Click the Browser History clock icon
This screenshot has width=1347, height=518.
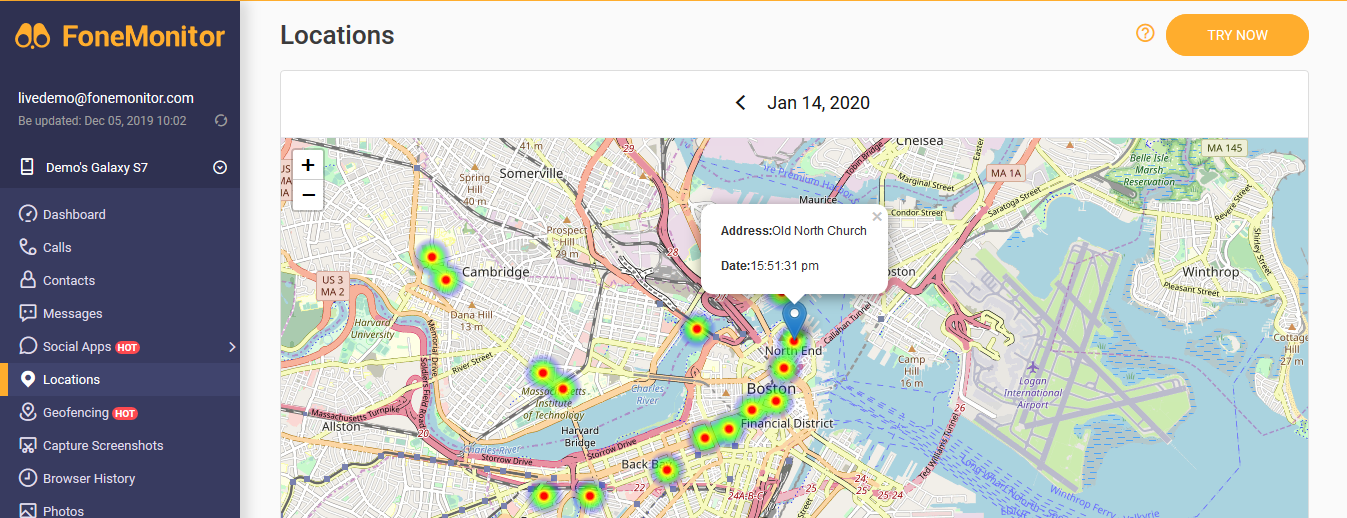28,478
